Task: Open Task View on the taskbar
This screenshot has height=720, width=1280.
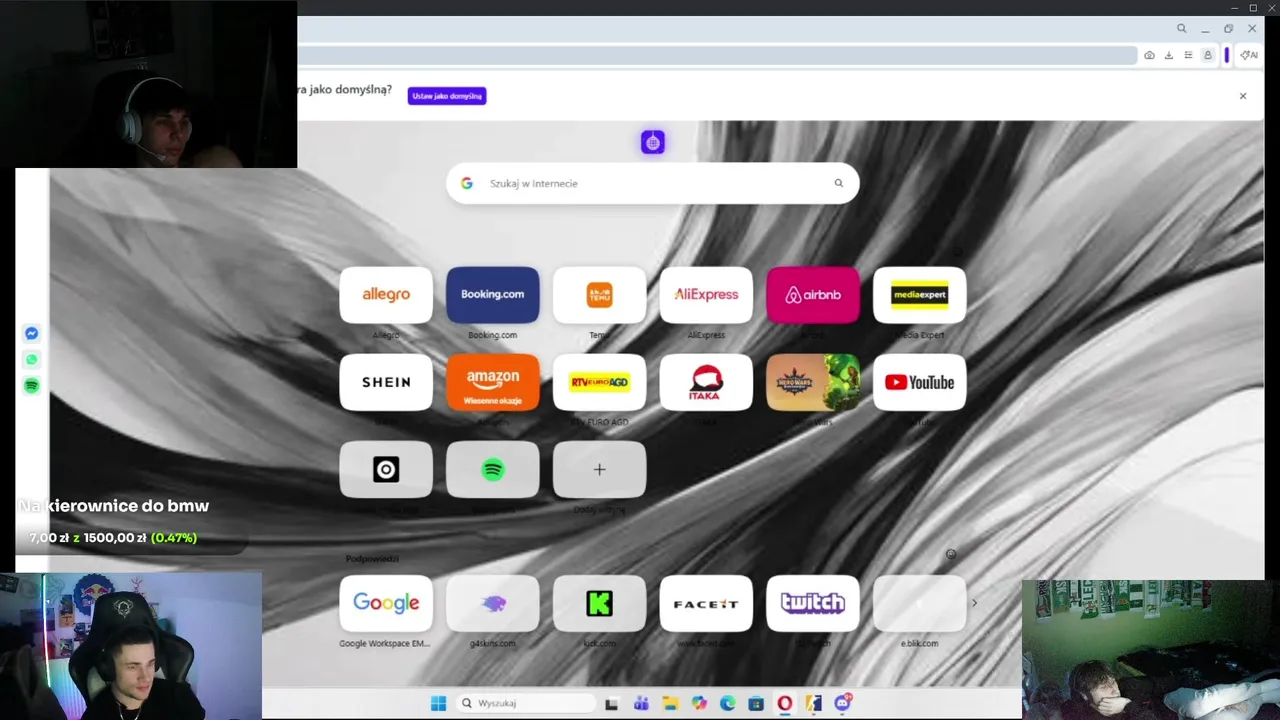Action: point(611,704)
